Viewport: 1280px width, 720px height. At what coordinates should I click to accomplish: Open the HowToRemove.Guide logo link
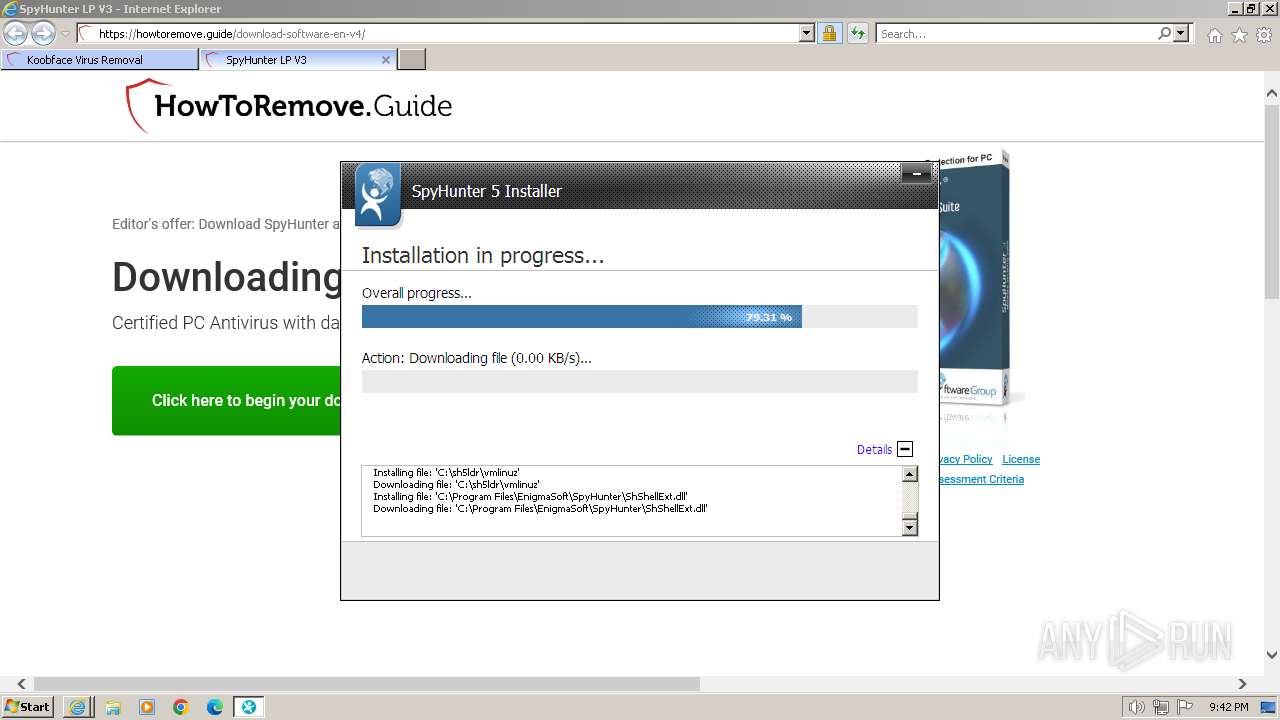tap(289, 106)
